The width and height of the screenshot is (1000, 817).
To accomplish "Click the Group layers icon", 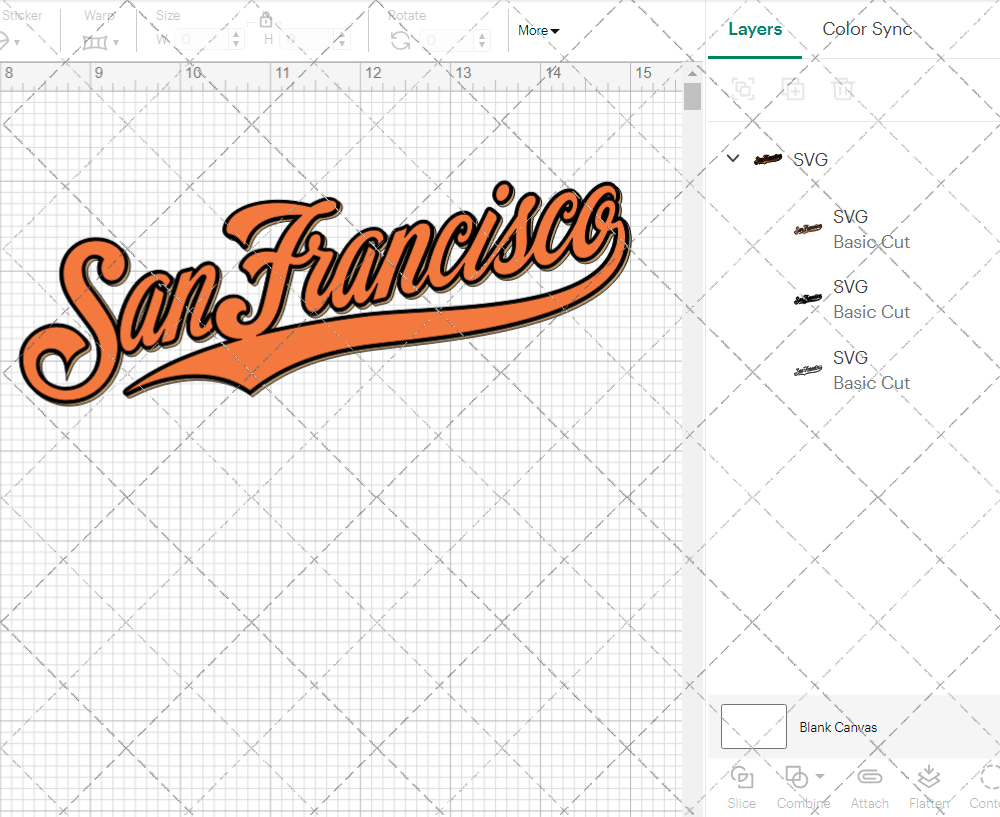I will click(x=743, y=89).
